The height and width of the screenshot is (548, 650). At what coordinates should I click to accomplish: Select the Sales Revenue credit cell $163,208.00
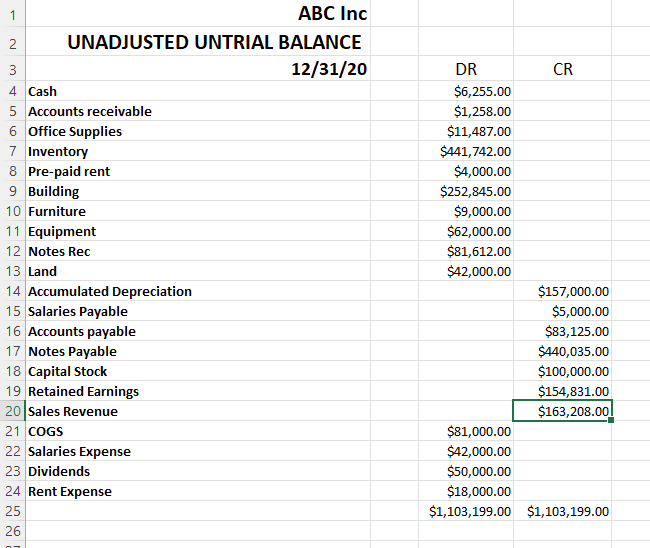click(562, 411)
